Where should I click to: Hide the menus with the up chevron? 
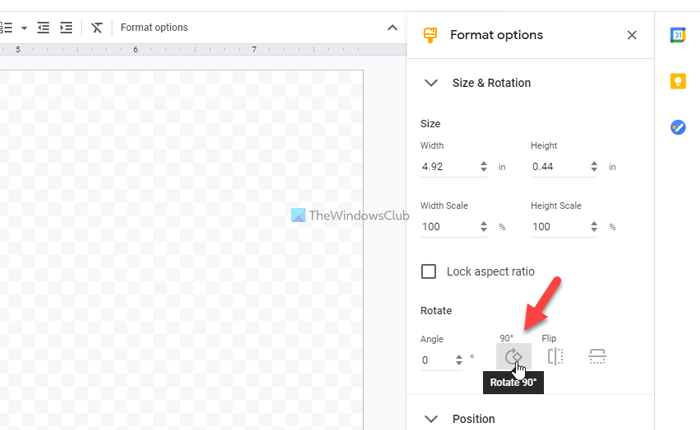point(392,27)
